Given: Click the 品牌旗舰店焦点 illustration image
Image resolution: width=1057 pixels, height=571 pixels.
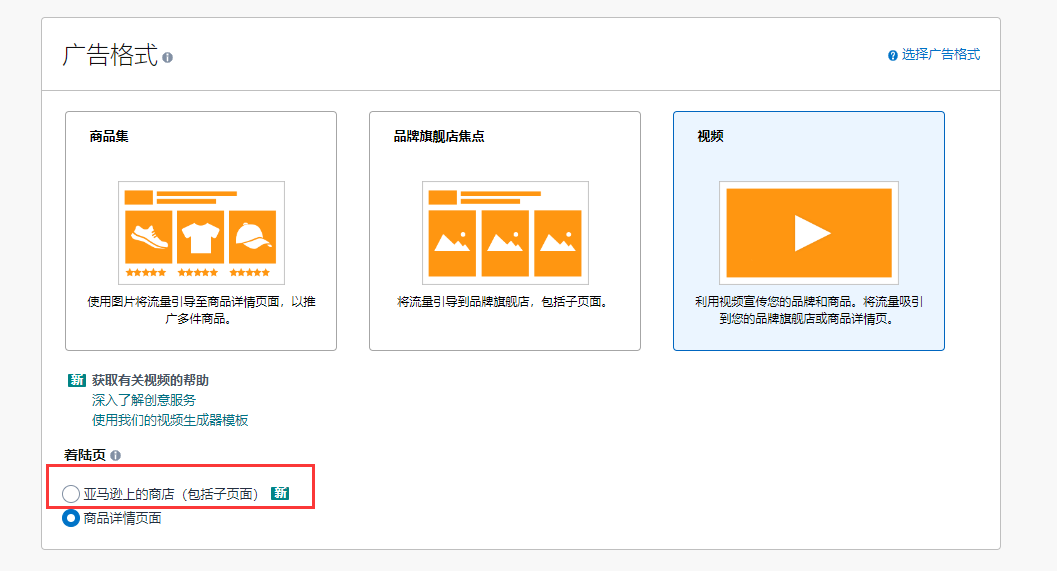Looking at the screenshot, I should point(505,233).
